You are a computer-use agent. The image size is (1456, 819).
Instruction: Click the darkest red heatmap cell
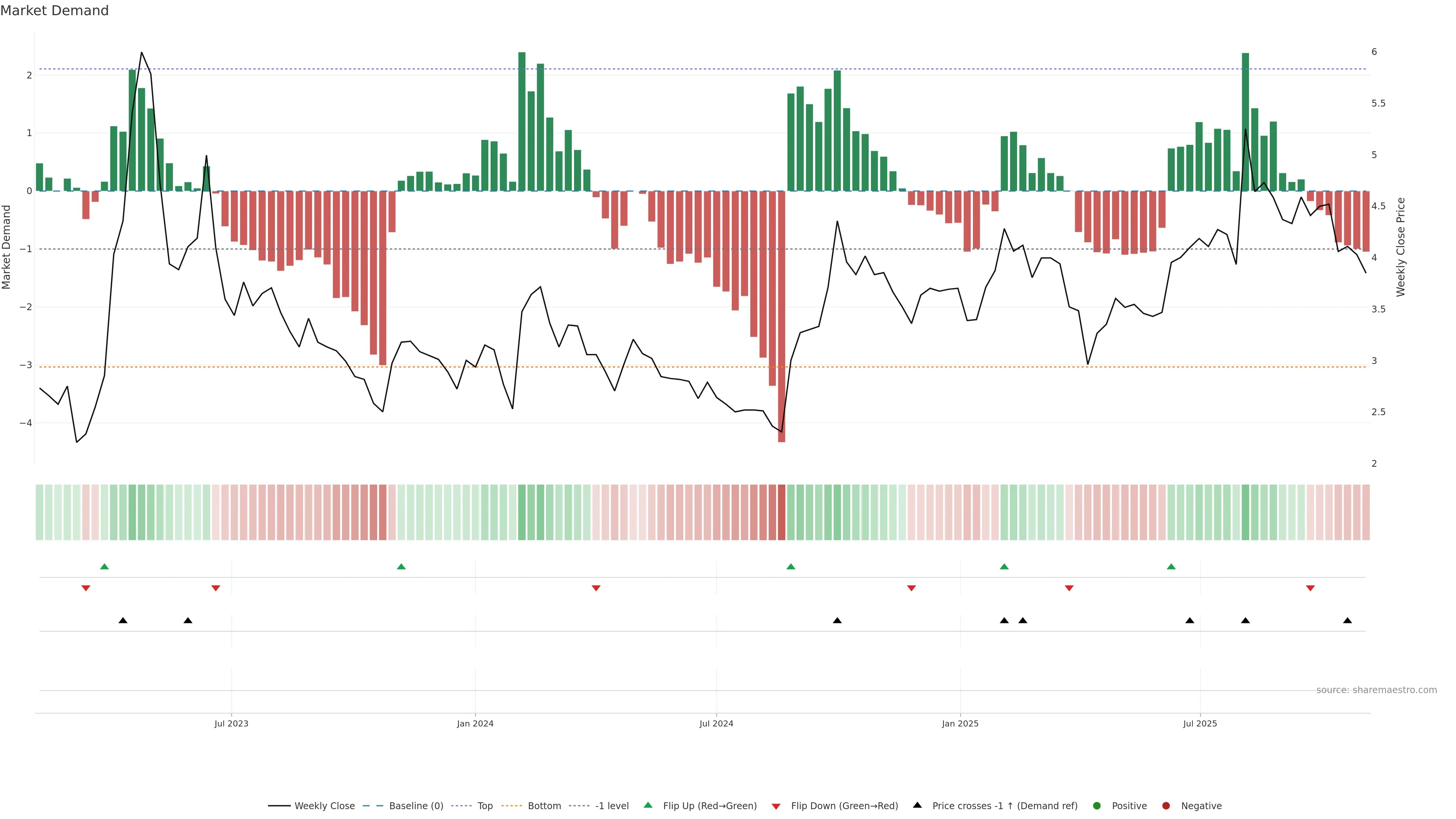coord(782,512)
